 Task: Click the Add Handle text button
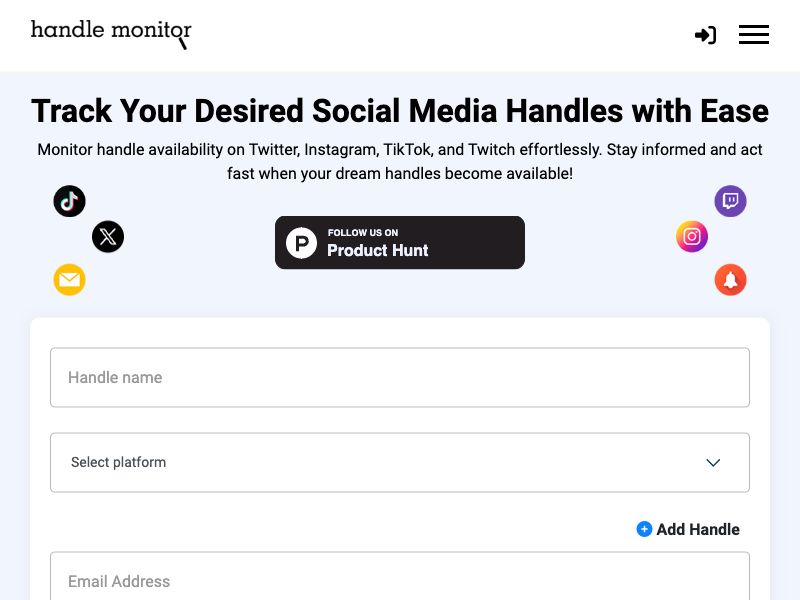(698, 530)
